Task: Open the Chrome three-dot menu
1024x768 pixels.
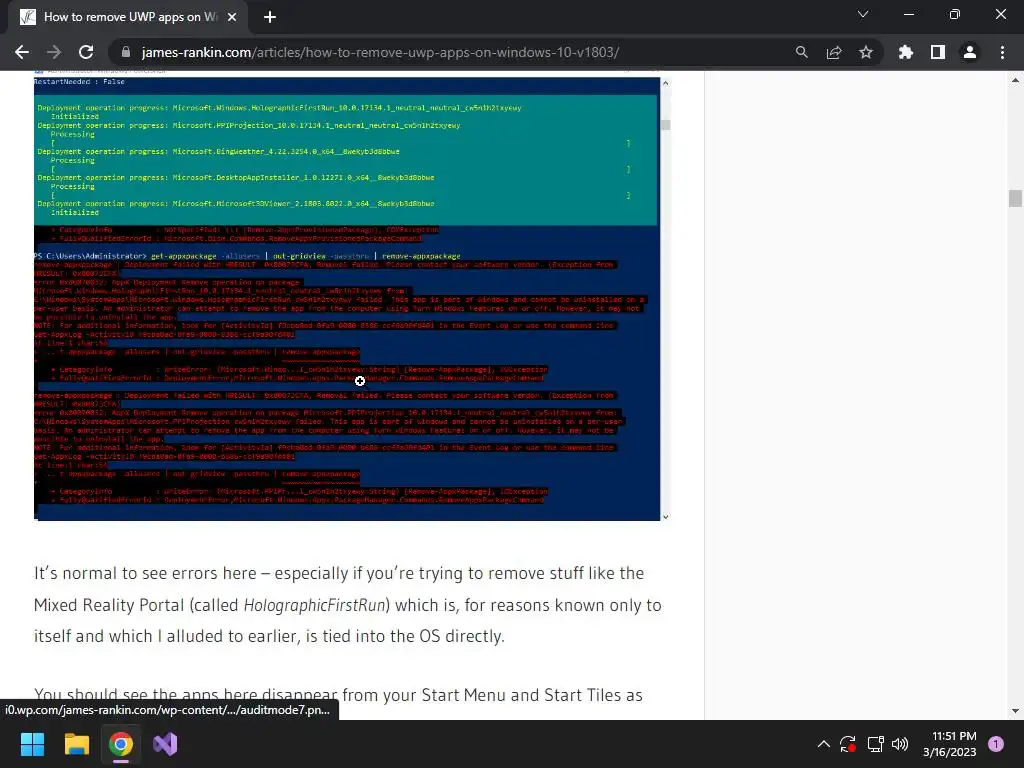Action: [1002, 52]
